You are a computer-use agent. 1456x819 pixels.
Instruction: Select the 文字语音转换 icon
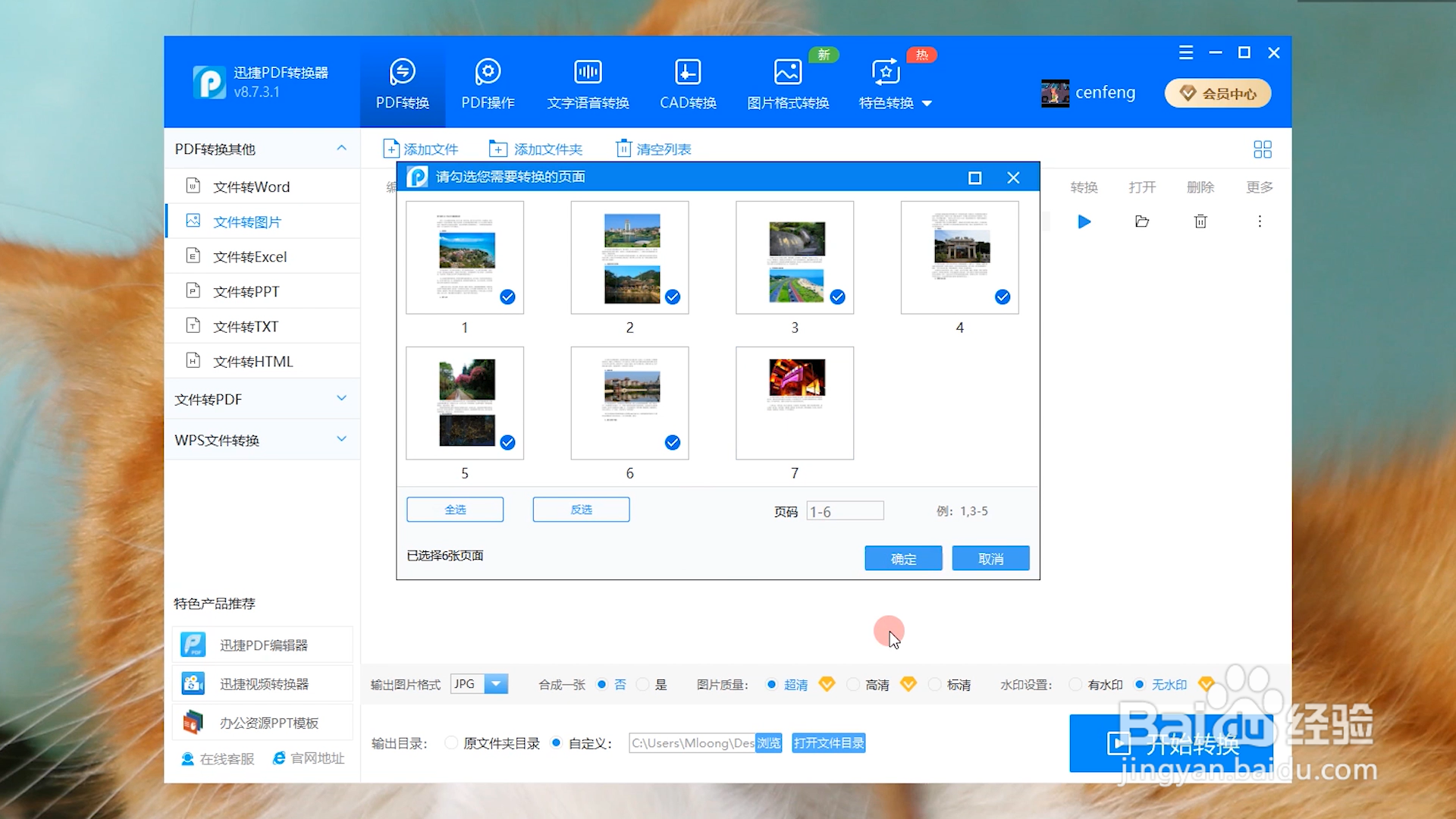coord(588,73)
